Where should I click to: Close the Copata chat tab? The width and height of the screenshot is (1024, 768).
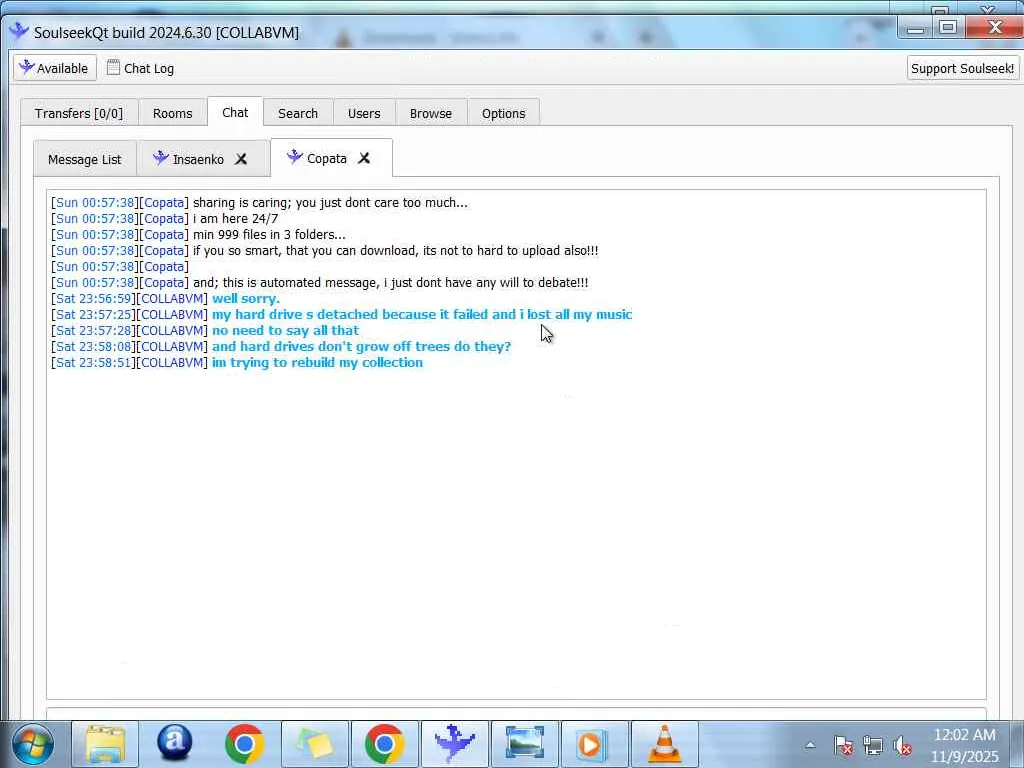[x=364, y=158]
